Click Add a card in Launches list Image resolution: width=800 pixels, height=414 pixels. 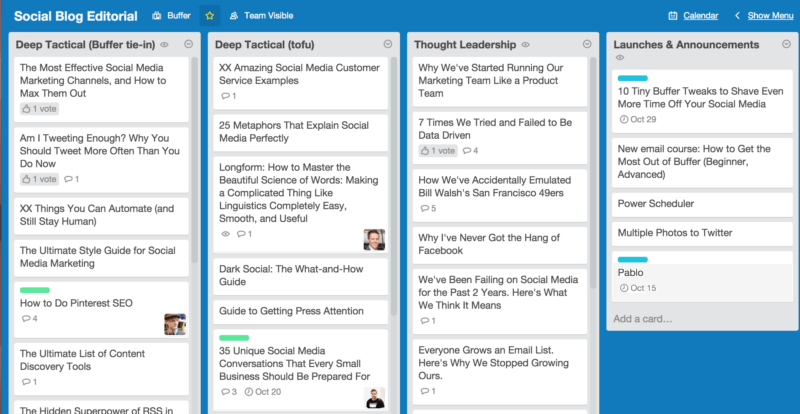pos(643,319)
